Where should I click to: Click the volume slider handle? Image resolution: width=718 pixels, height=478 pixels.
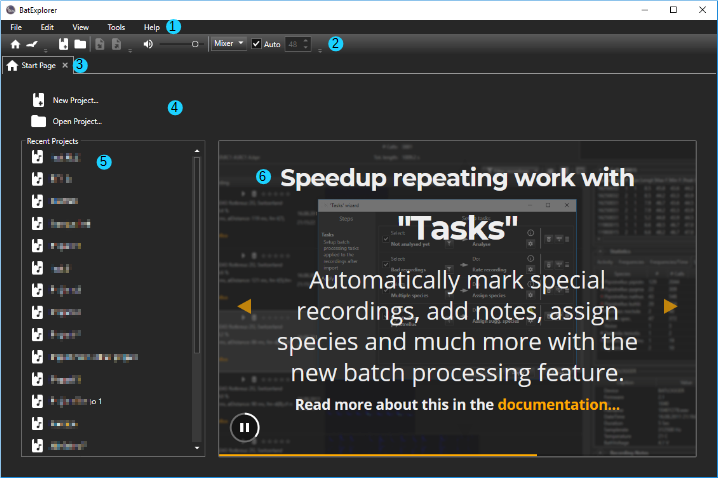[x=195, y=44]
